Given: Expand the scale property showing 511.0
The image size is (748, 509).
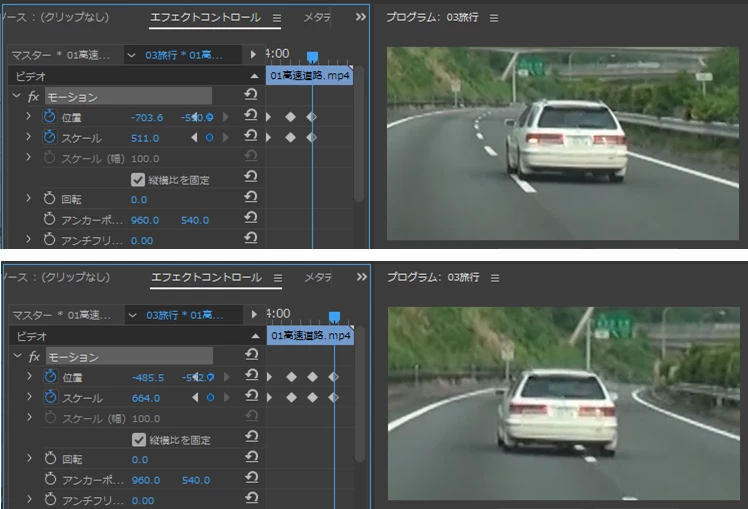Looking at the screenshot, I should click(28, 137).
